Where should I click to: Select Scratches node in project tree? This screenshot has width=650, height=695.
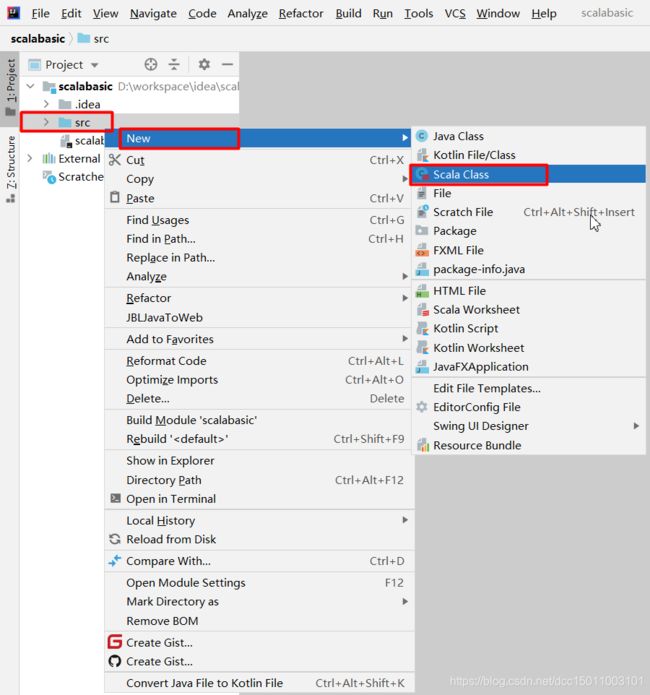click(x=73, y=177)
